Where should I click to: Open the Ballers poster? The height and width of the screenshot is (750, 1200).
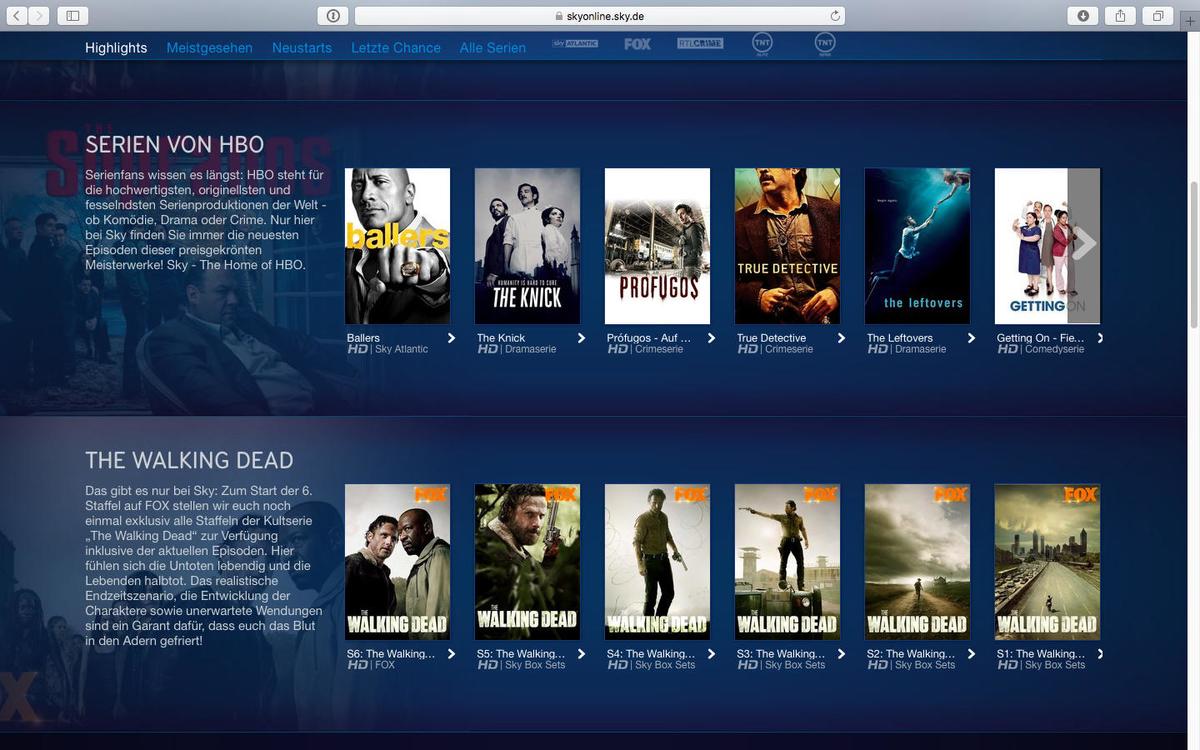(397, 246)
